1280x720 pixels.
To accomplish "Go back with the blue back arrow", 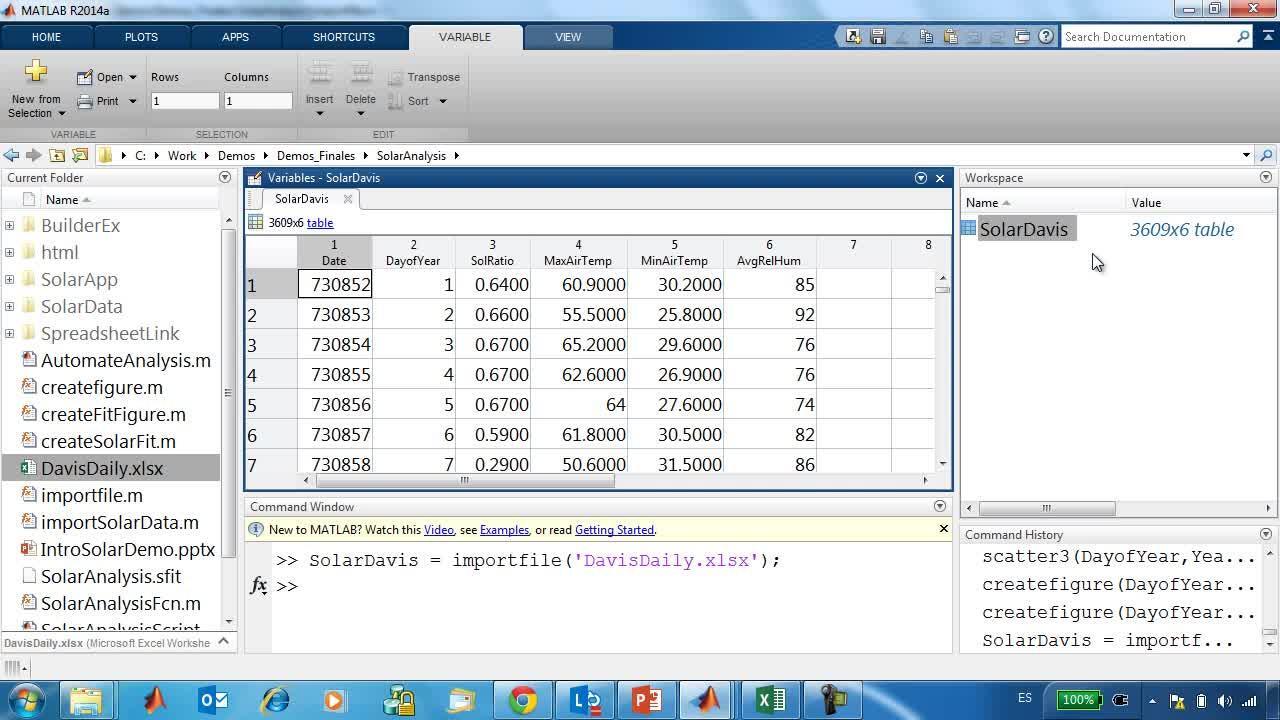I will point(11,155).
